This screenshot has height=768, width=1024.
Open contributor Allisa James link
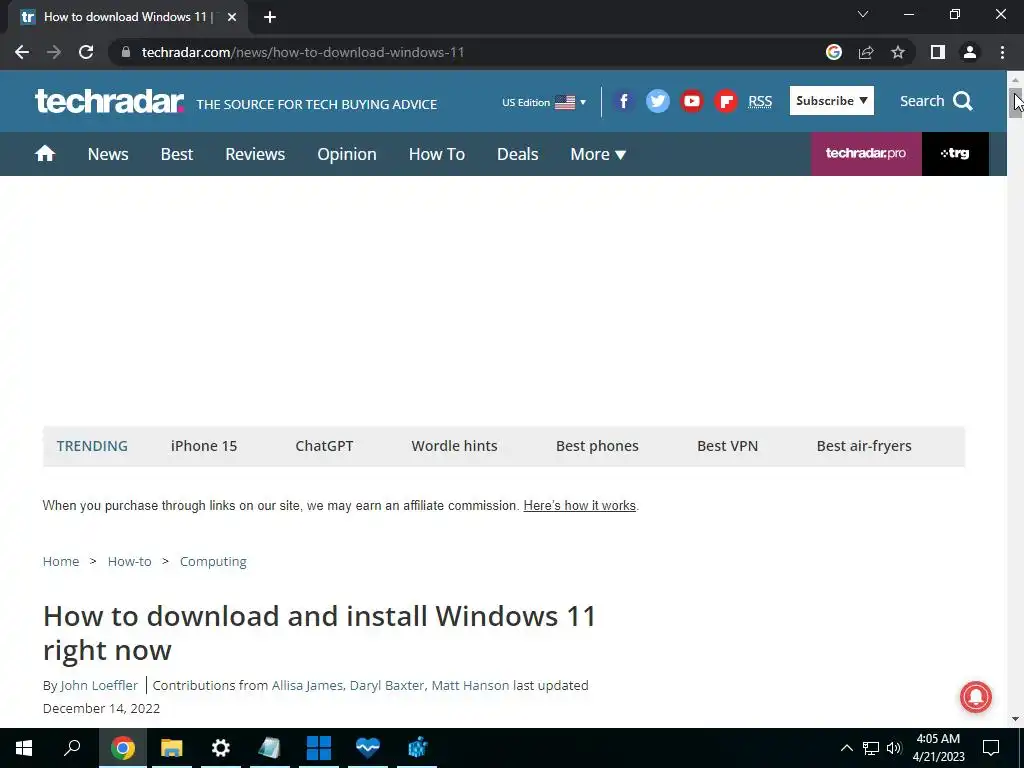[308, 685]
